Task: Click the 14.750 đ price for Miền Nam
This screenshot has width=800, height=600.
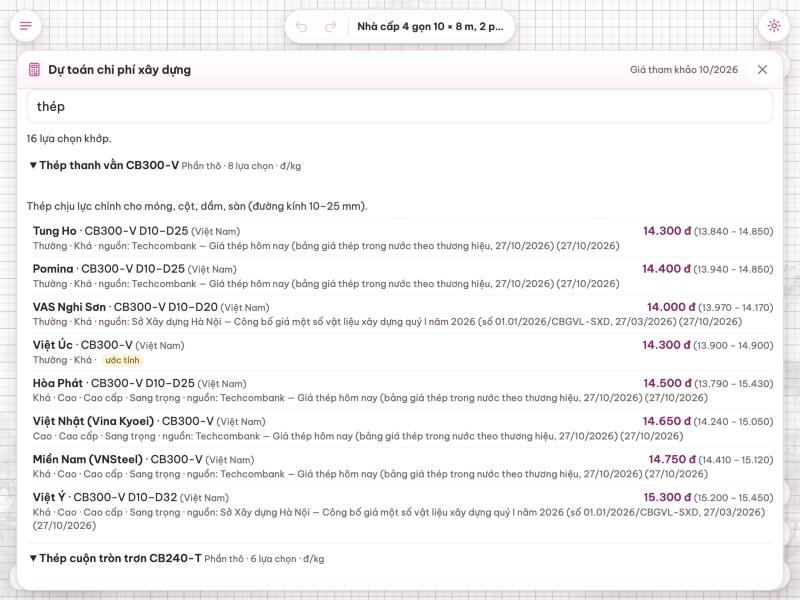Action: click(672, 460)
